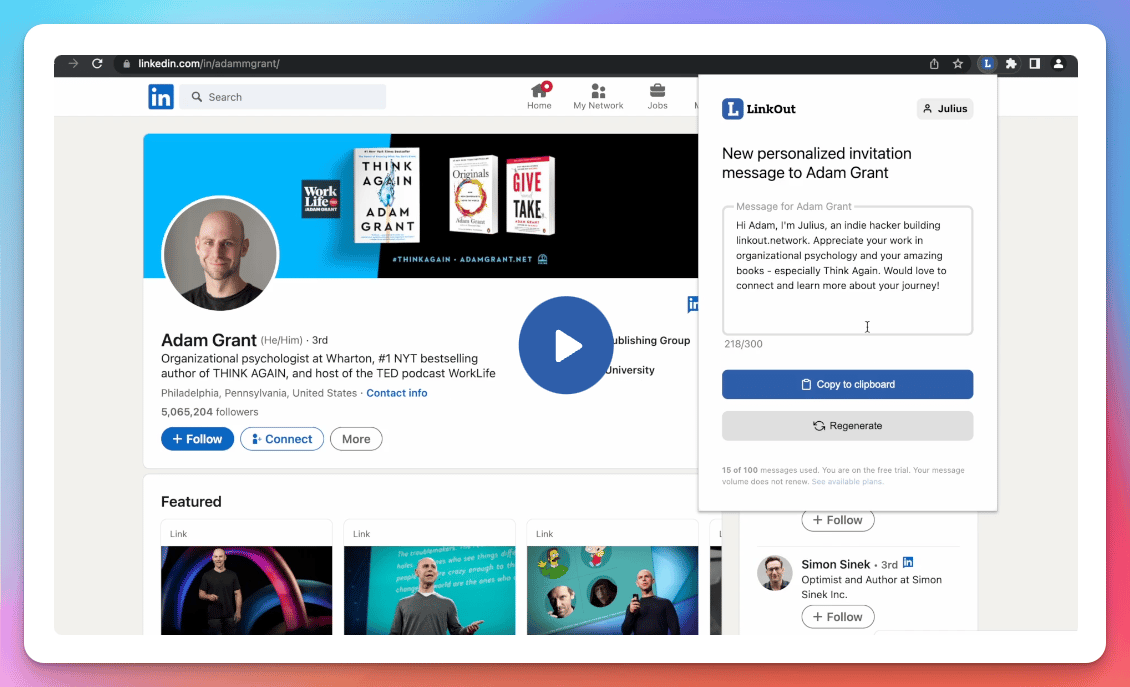Click the linkedin.com address bar URL
Viewport: 1130px width, 687px height.
[209, 63]
